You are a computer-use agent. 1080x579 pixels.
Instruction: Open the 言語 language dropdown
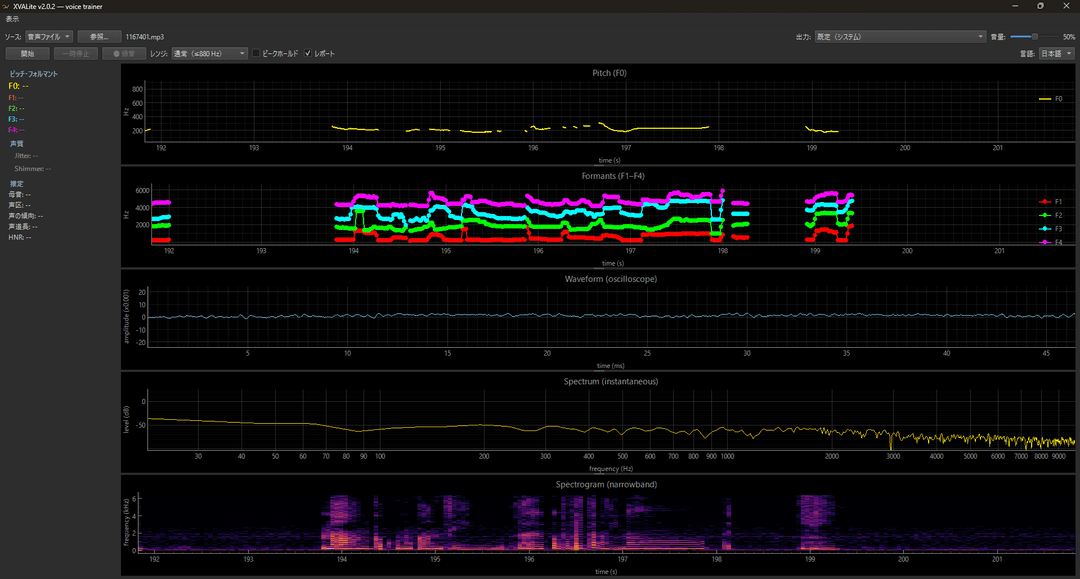click(x=1056, y=53)
